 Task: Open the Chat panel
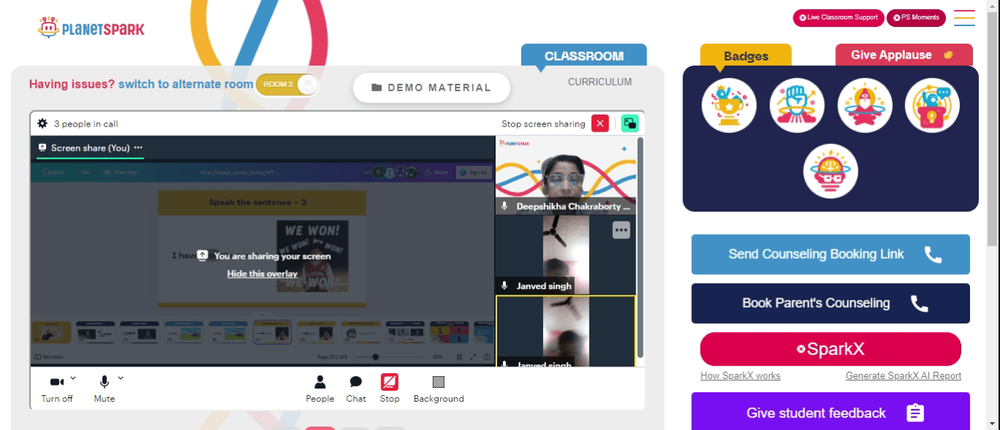pyautogui.click(x=356, y=389)
